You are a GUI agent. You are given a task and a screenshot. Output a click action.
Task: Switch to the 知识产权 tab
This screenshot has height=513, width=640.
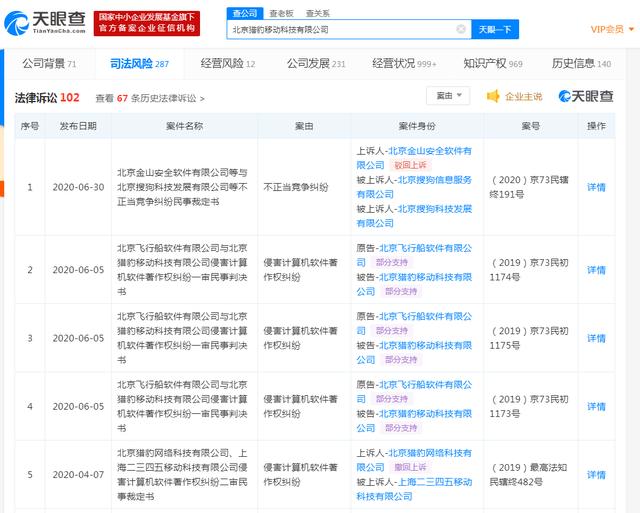(x=493, y=64)
